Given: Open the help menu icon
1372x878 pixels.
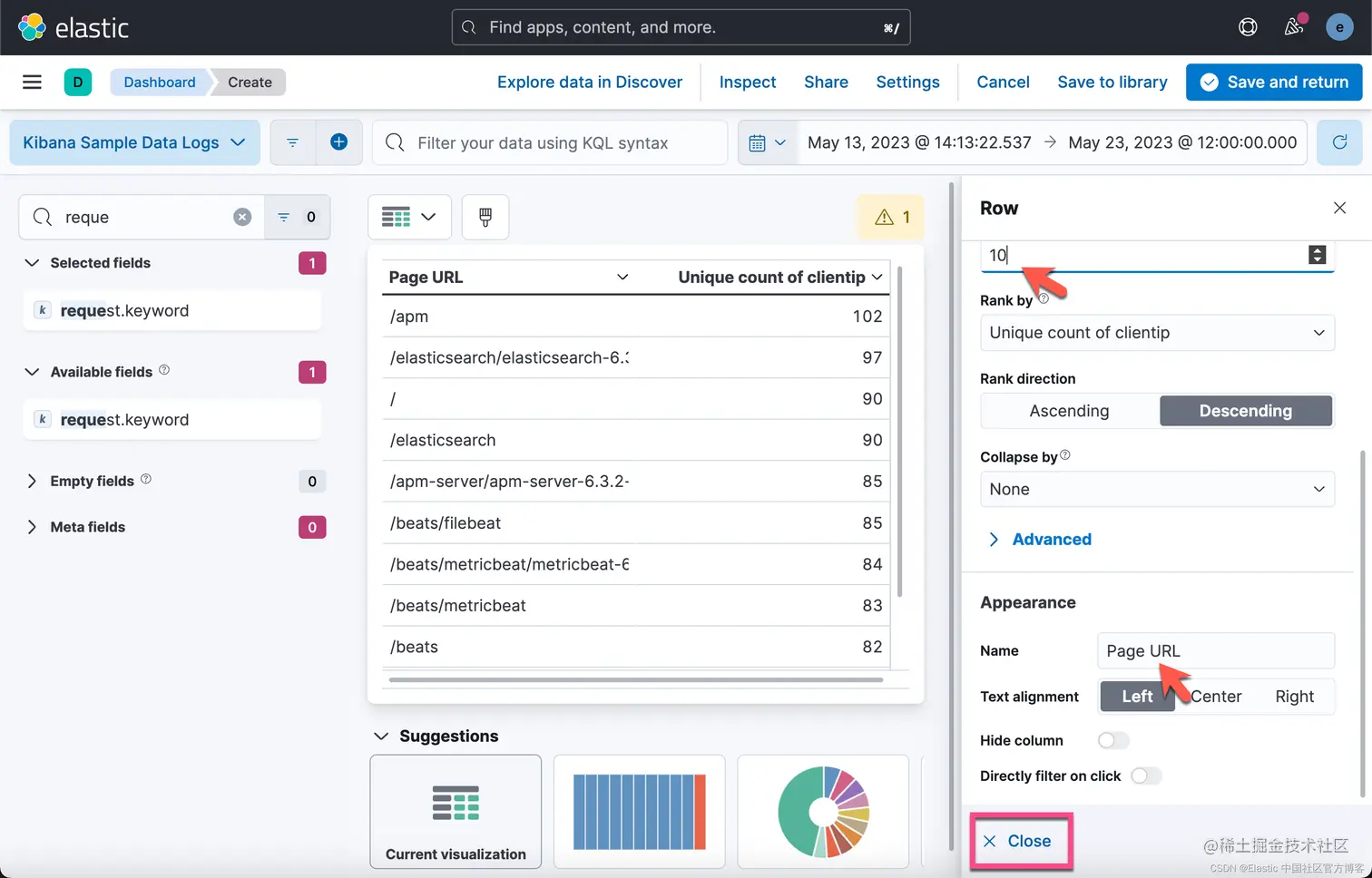Looking at the screenshot, I should pos(1248,27).
